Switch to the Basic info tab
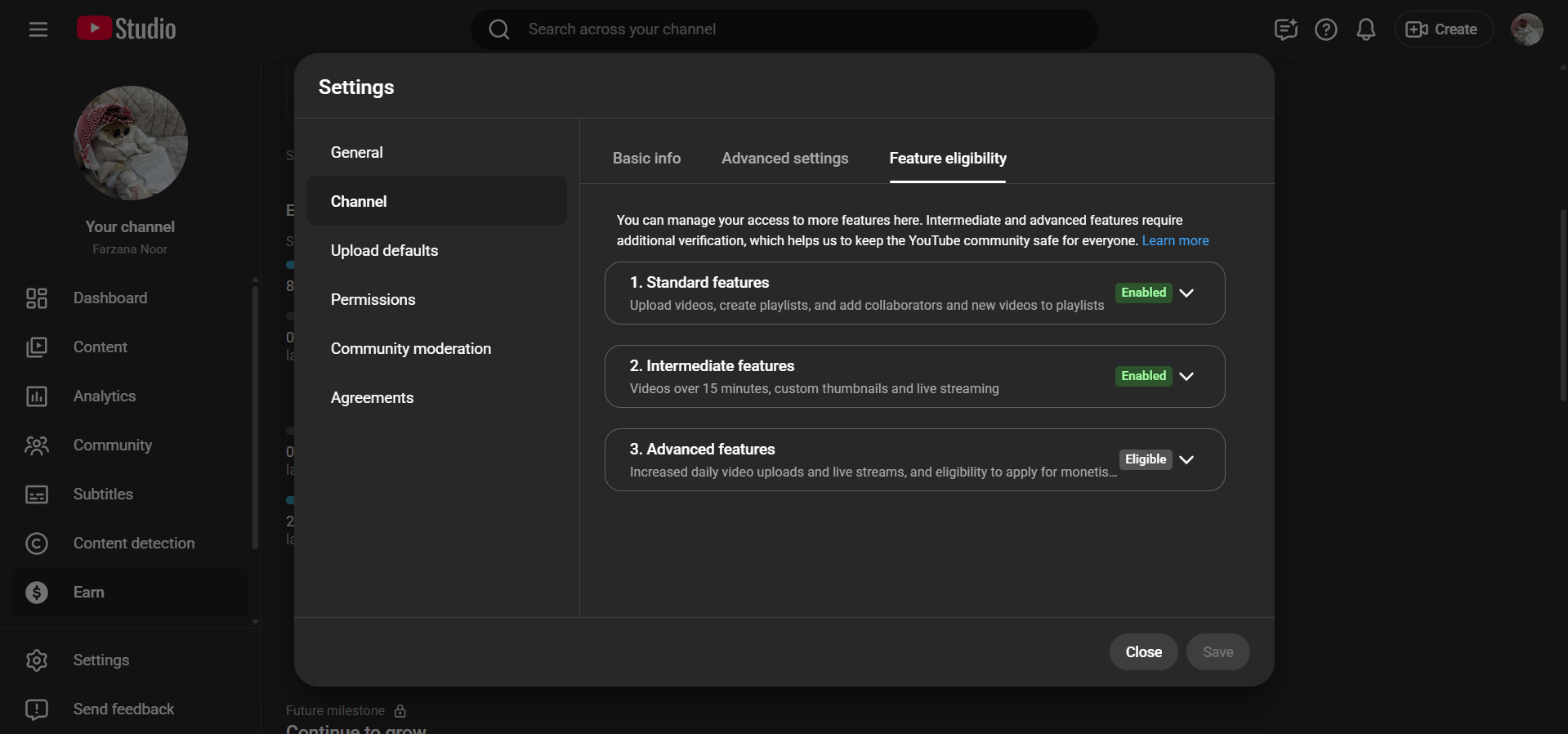This screenshot has width=1568, height=734. coord(646,159)
